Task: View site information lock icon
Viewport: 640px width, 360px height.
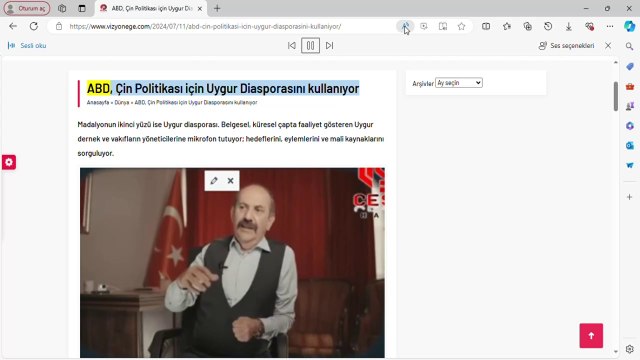Action: point(59,27)
